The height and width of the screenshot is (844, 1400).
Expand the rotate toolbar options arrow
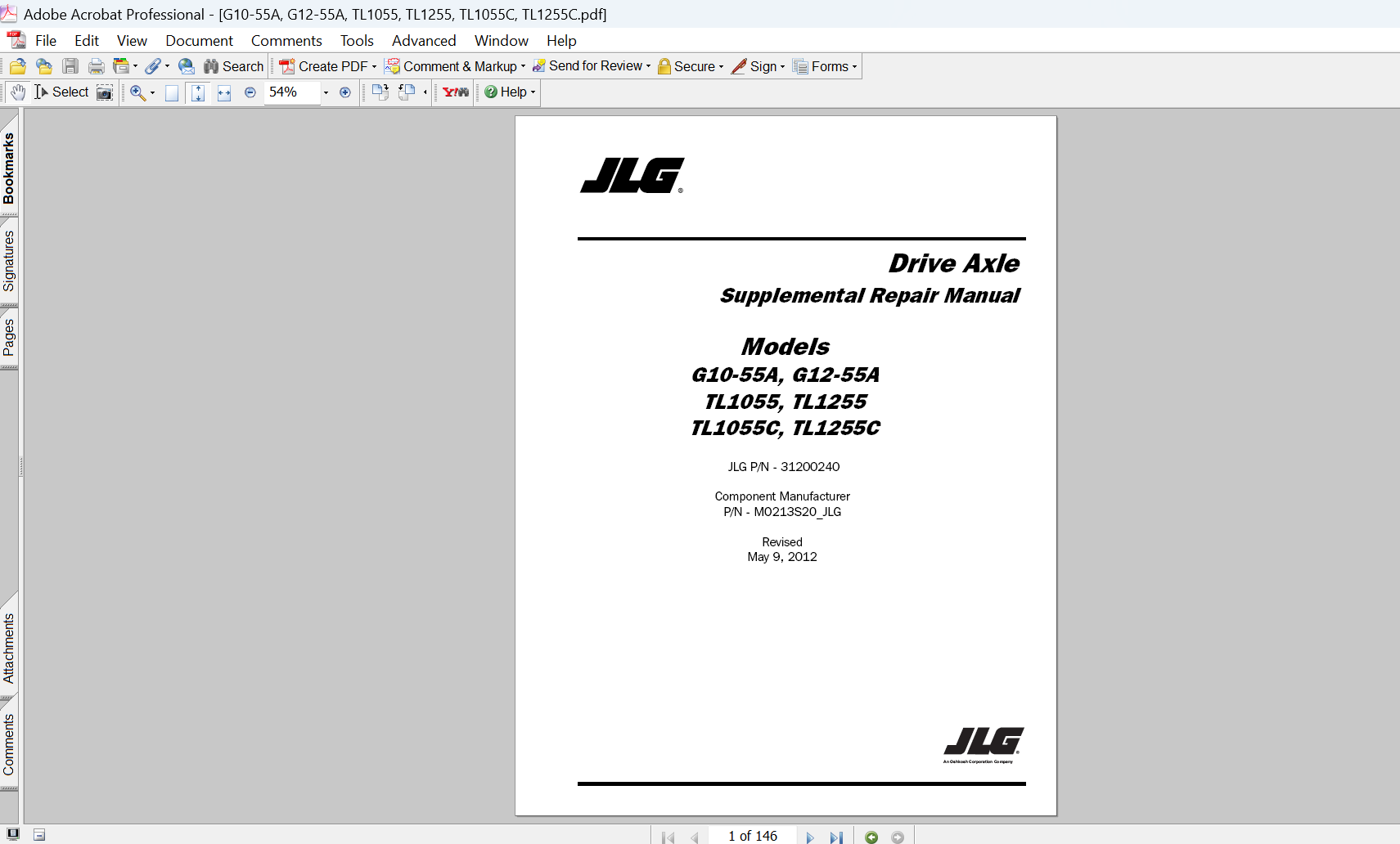coord(425,92)
